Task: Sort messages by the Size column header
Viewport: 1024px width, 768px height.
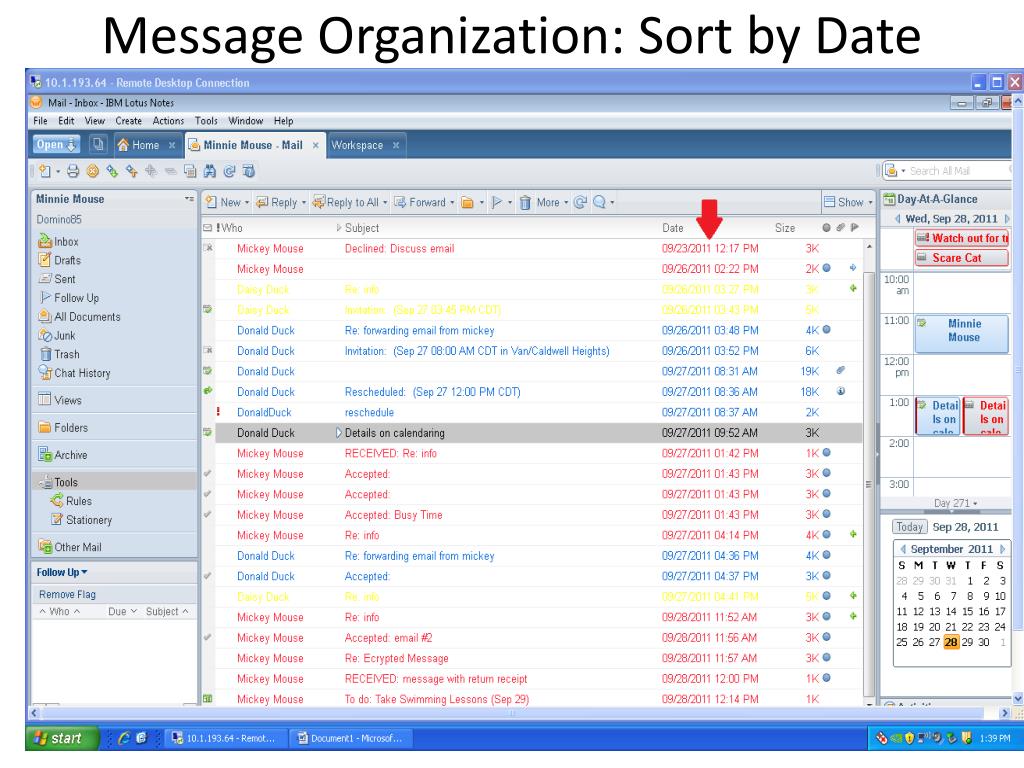Action: pos(785,228)
